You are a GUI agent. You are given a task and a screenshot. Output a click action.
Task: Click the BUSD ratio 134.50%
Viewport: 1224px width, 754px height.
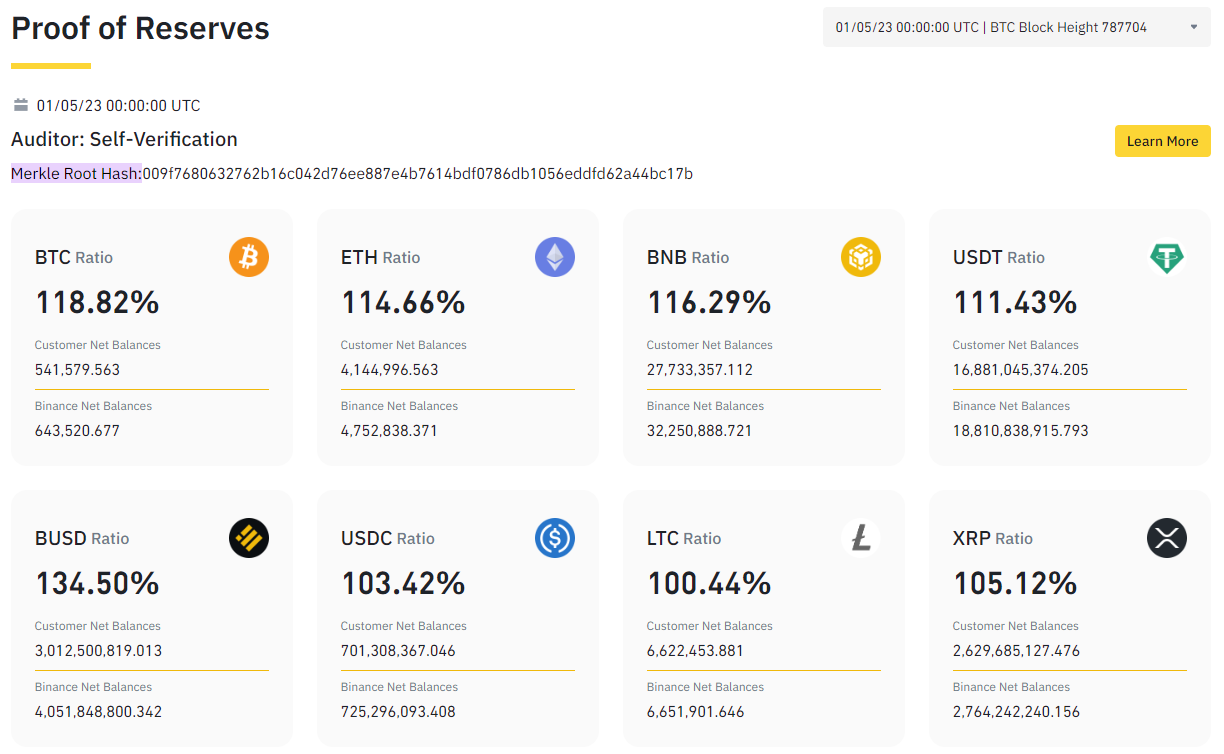click(97, 583)
